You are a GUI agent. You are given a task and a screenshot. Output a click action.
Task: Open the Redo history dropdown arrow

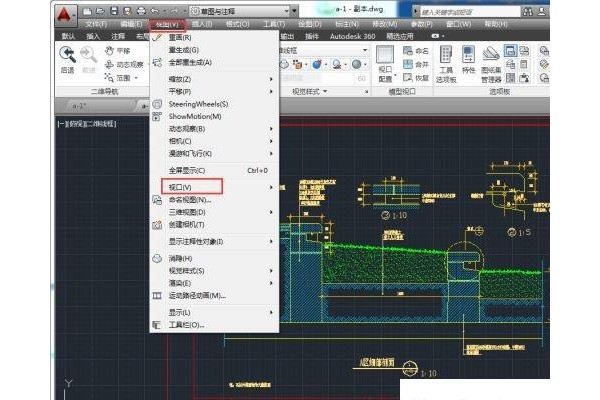pos(184,11)
